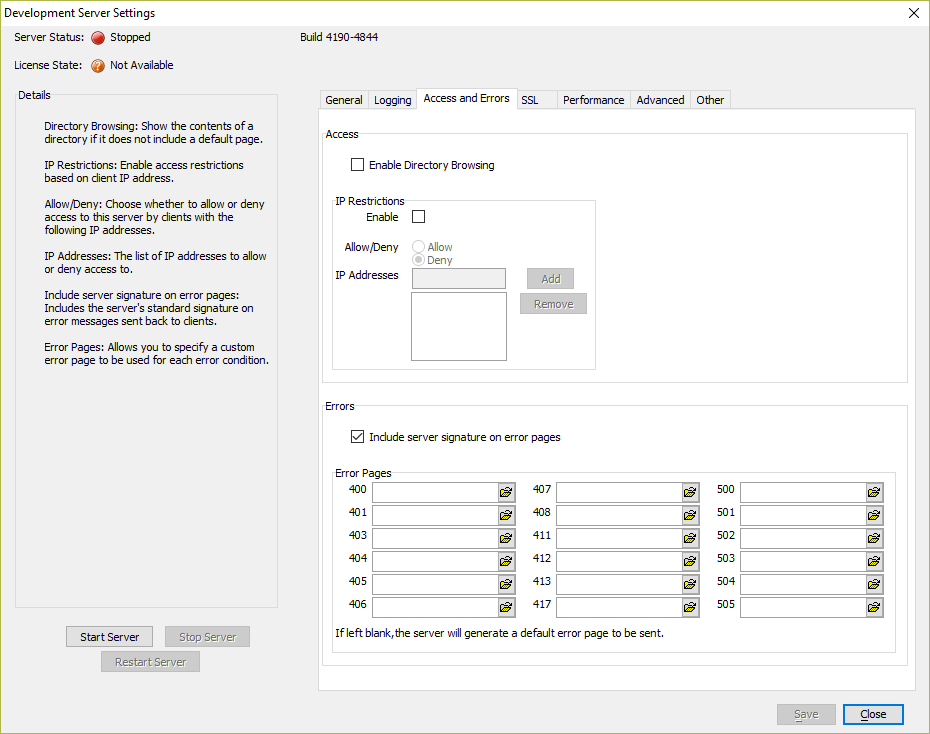
Task: Click the 413 error page path field
Action: pyautogui.click(x=619, y=584)
